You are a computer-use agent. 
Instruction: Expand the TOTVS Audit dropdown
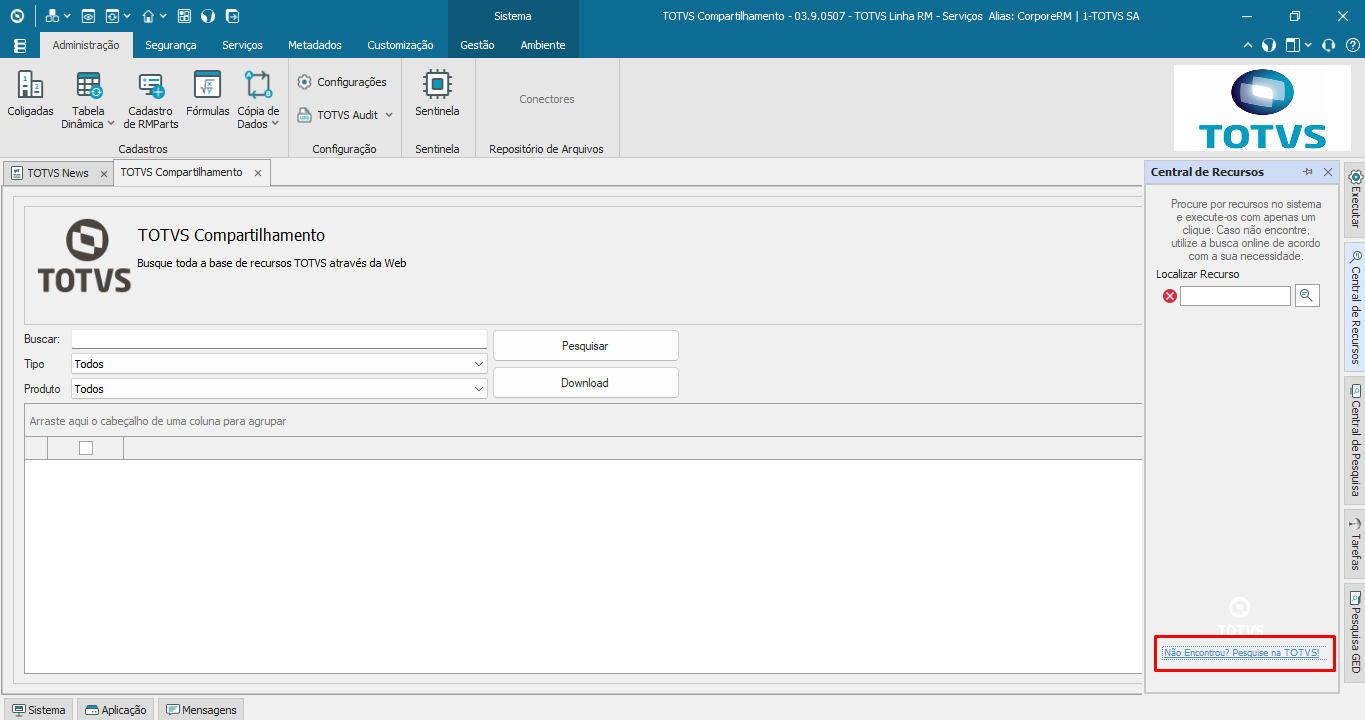[x=389, y=115]
